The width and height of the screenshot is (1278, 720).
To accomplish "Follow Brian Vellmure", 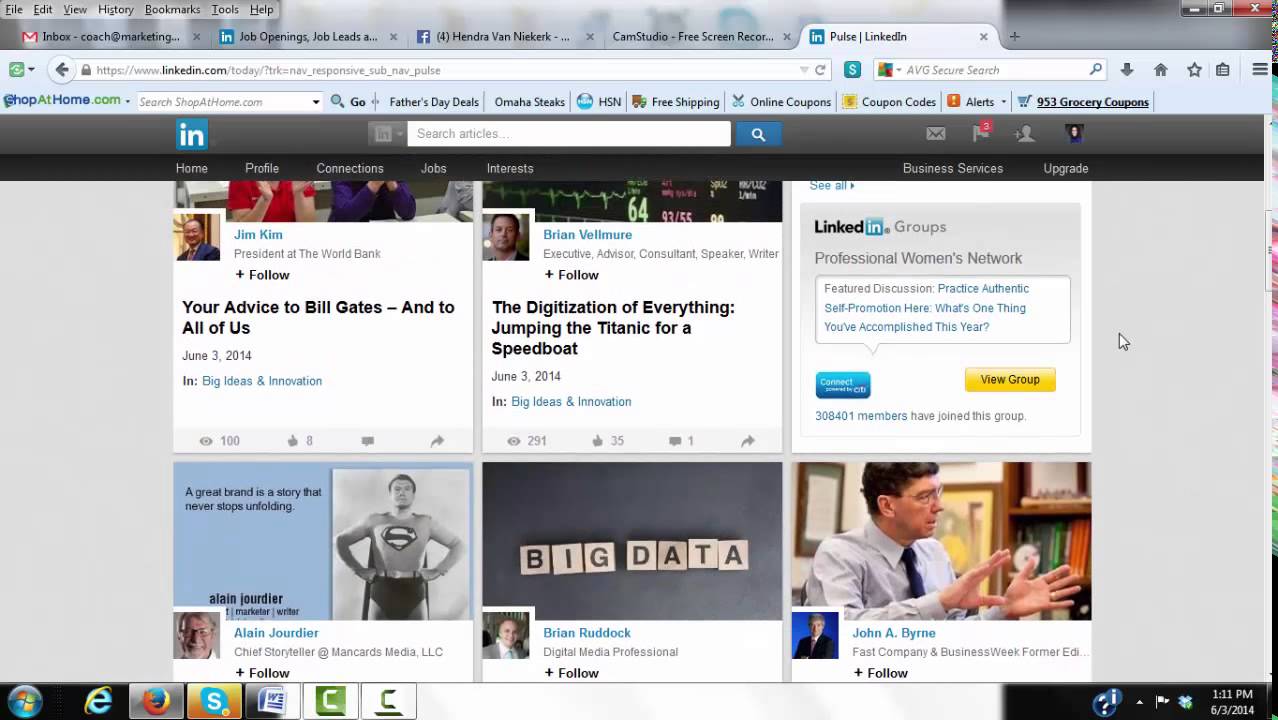I will click(x=571, y=275).
